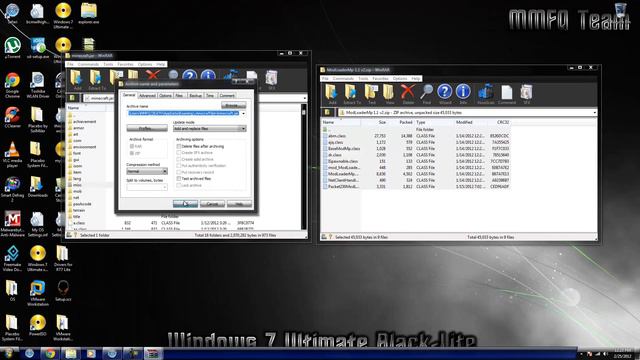Click up-one-level icon in ModLoaderMp address bar

[328, 112]
